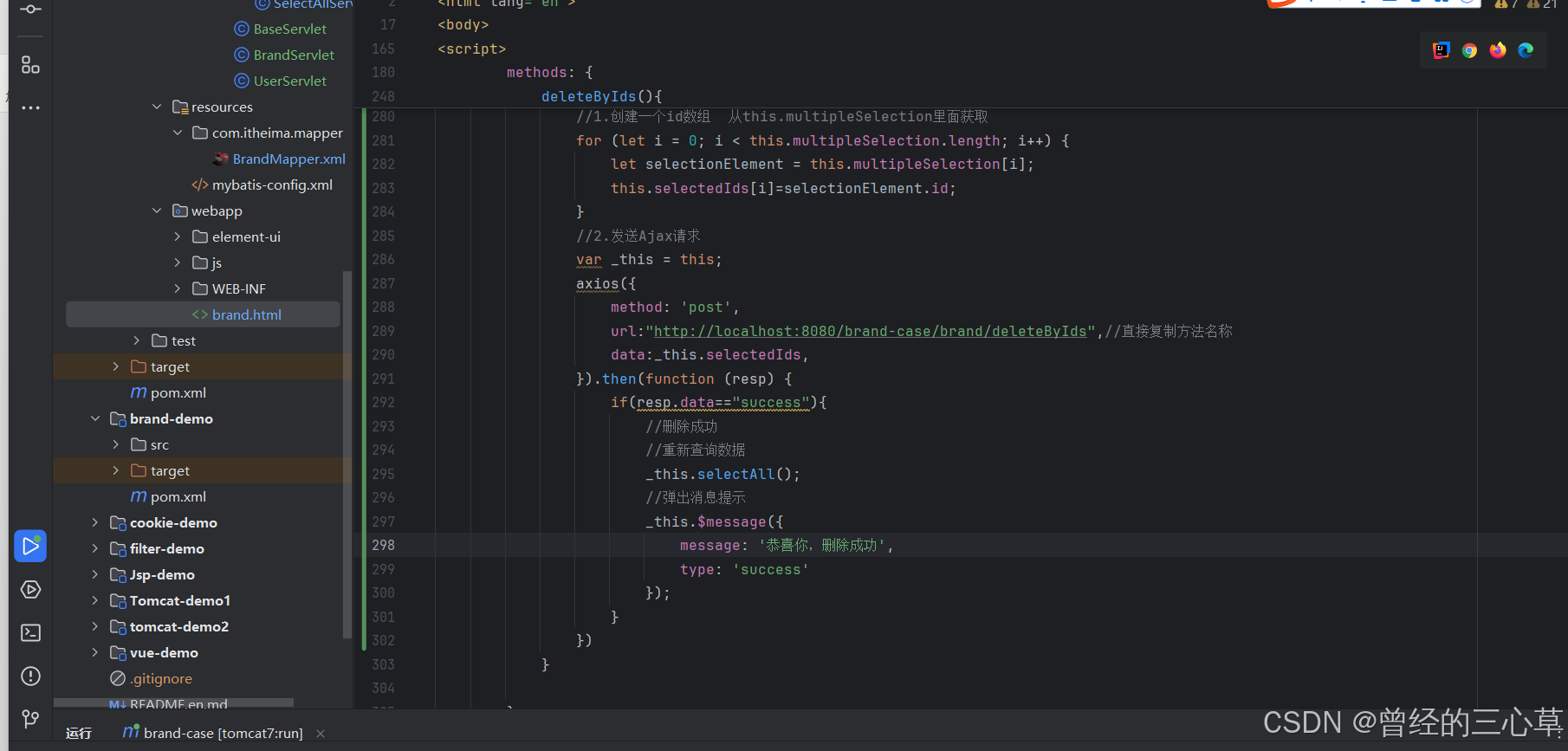Screen dimensions: 1568x751
Task: Open the Structure tool window icon
Action: coord(30,65)
